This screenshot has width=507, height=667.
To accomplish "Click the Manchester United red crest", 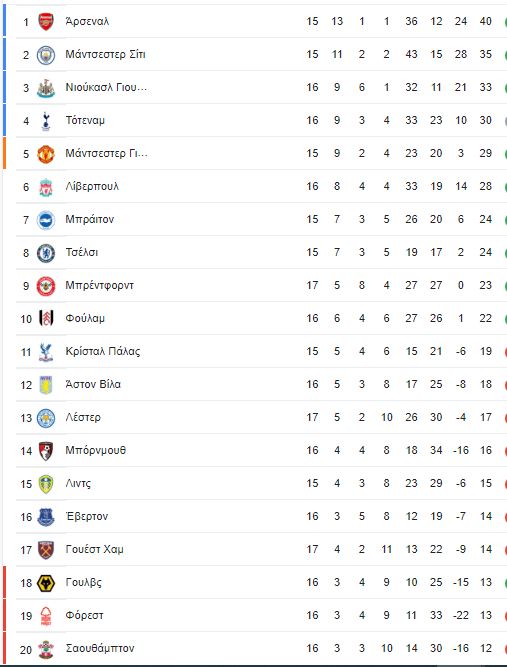I will tap(46, 154).
